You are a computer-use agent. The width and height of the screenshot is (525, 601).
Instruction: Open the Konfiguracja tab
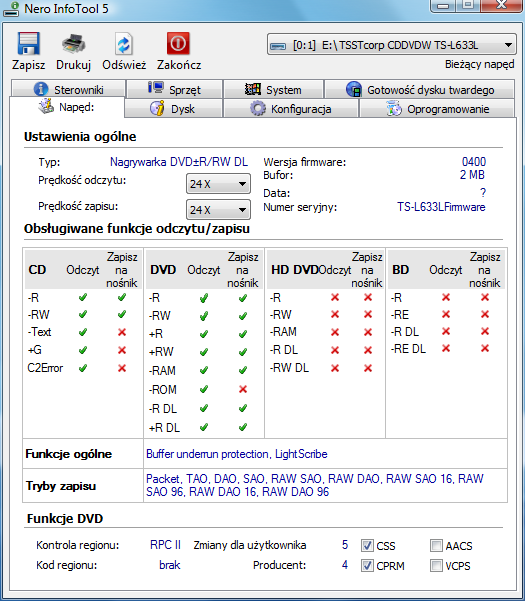[x=290, y=109]
